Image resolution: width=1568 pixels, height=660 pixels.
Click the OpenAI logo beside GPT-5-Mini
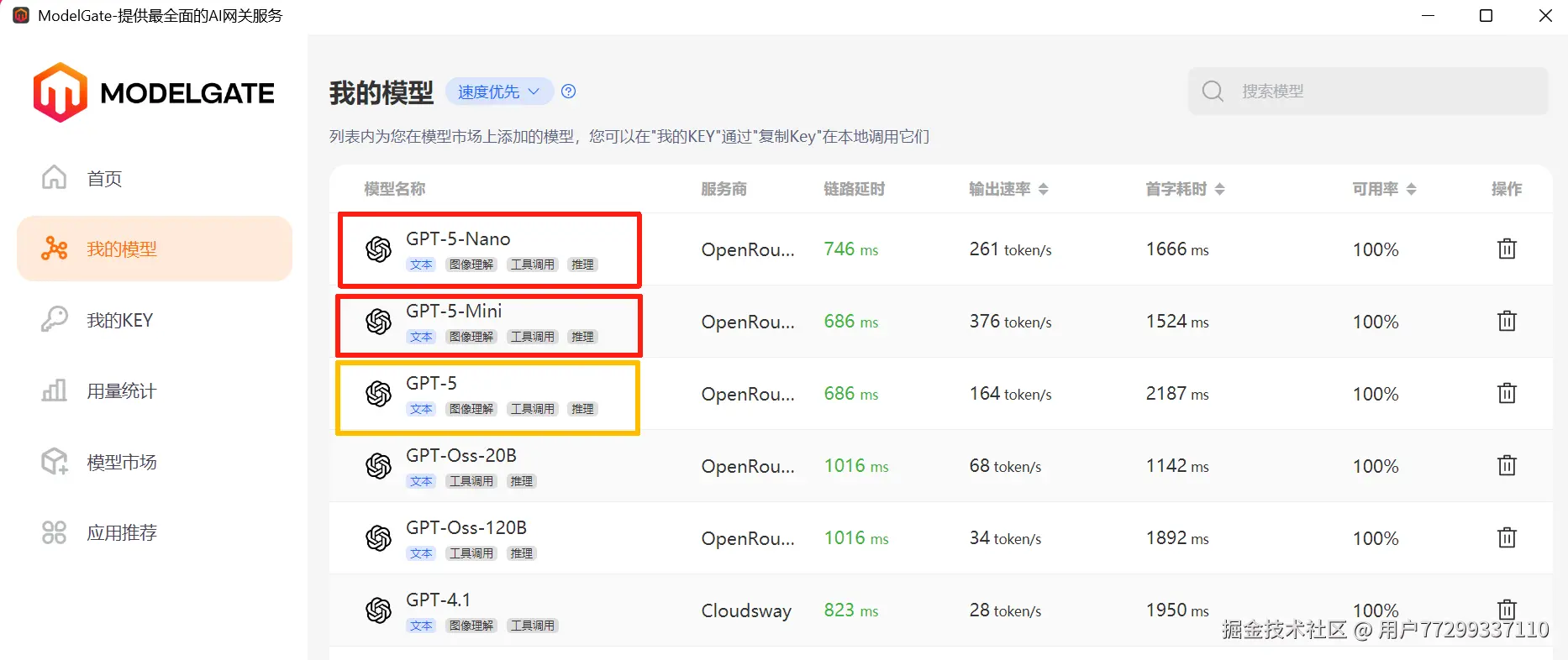[x=379, y=322]
